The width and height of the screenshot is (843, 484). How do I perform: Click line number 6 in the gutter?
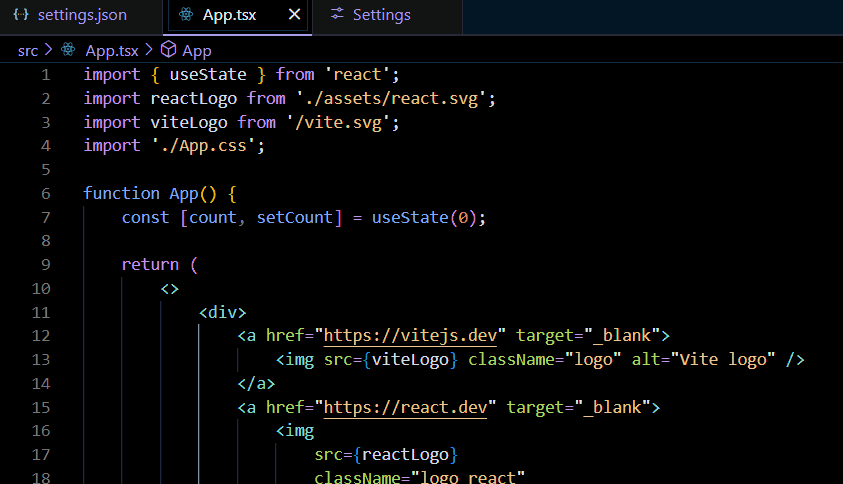46,194
